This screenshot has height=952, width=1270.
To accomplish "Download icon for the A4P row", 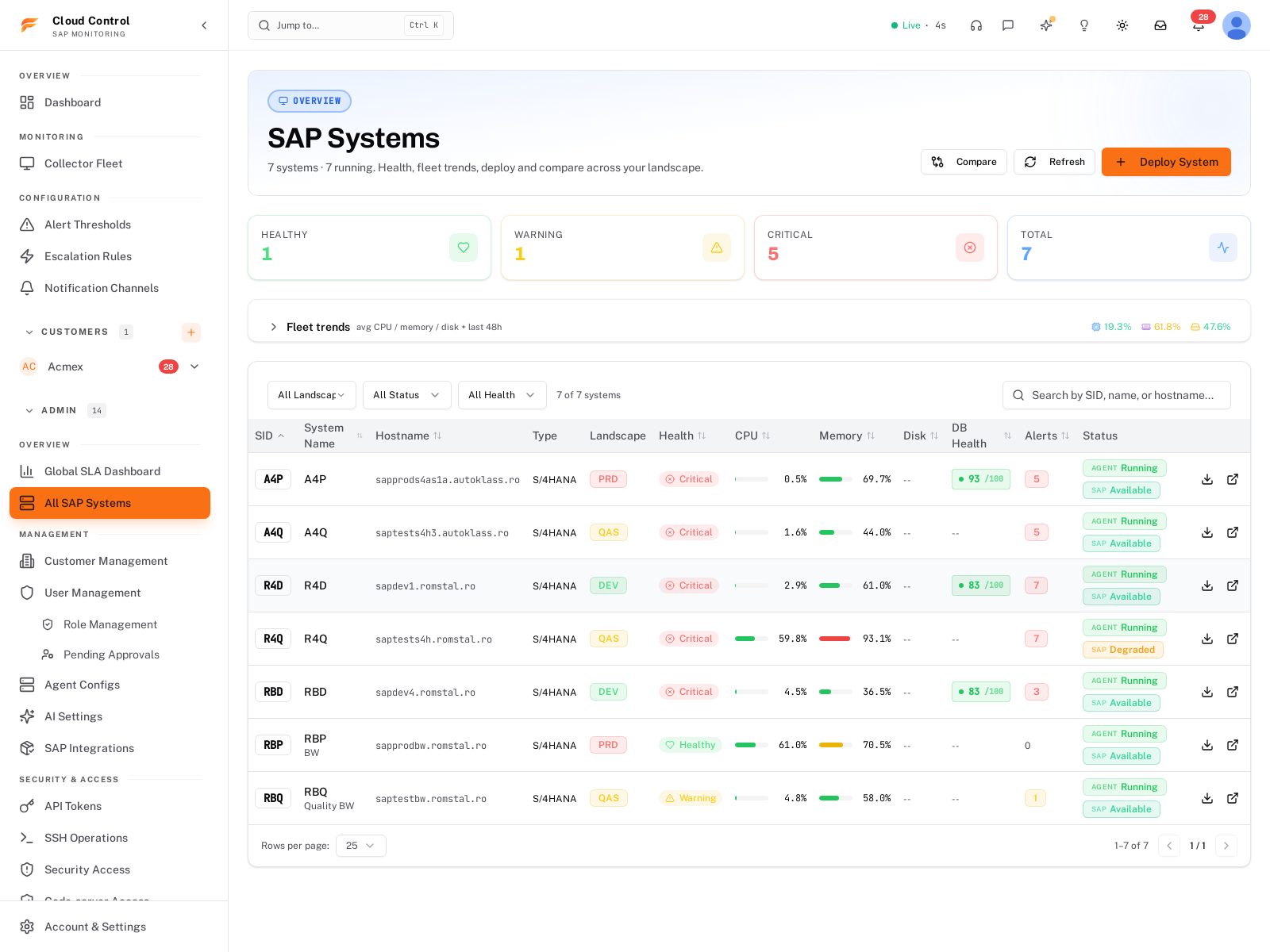I will point(1207,479).
